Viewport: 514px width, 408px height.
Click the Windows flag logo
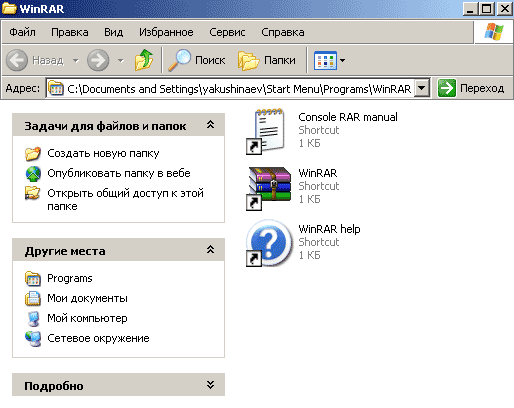coord(494,32)
